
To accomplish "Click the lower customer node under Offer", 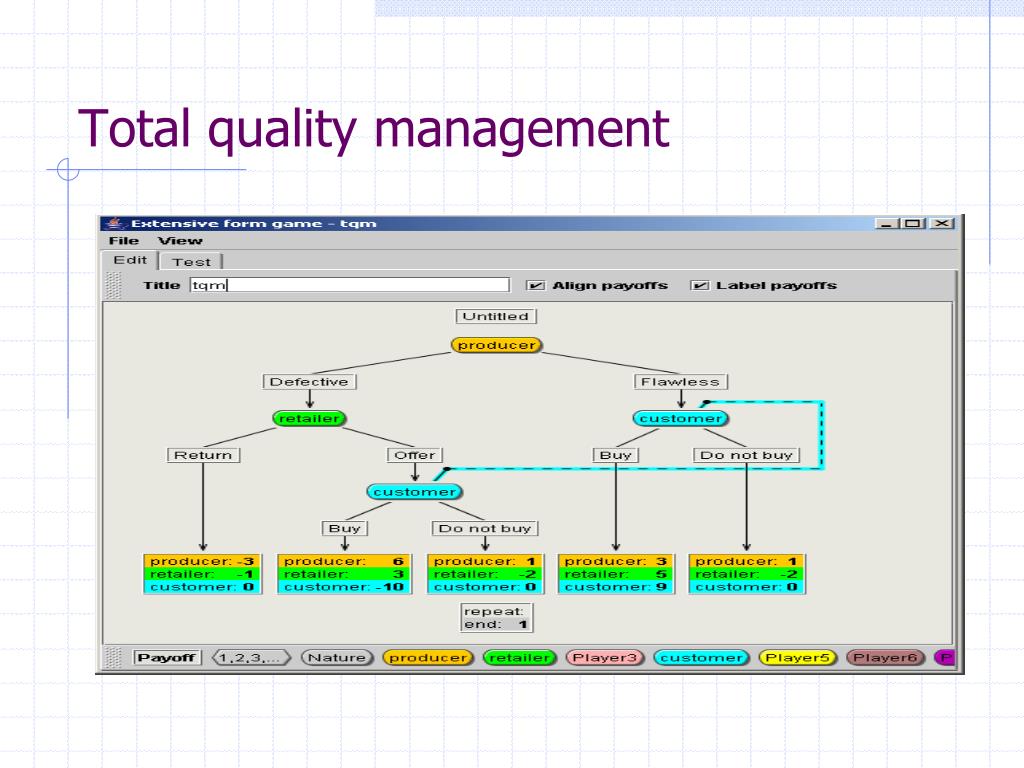I will [414, 492].
